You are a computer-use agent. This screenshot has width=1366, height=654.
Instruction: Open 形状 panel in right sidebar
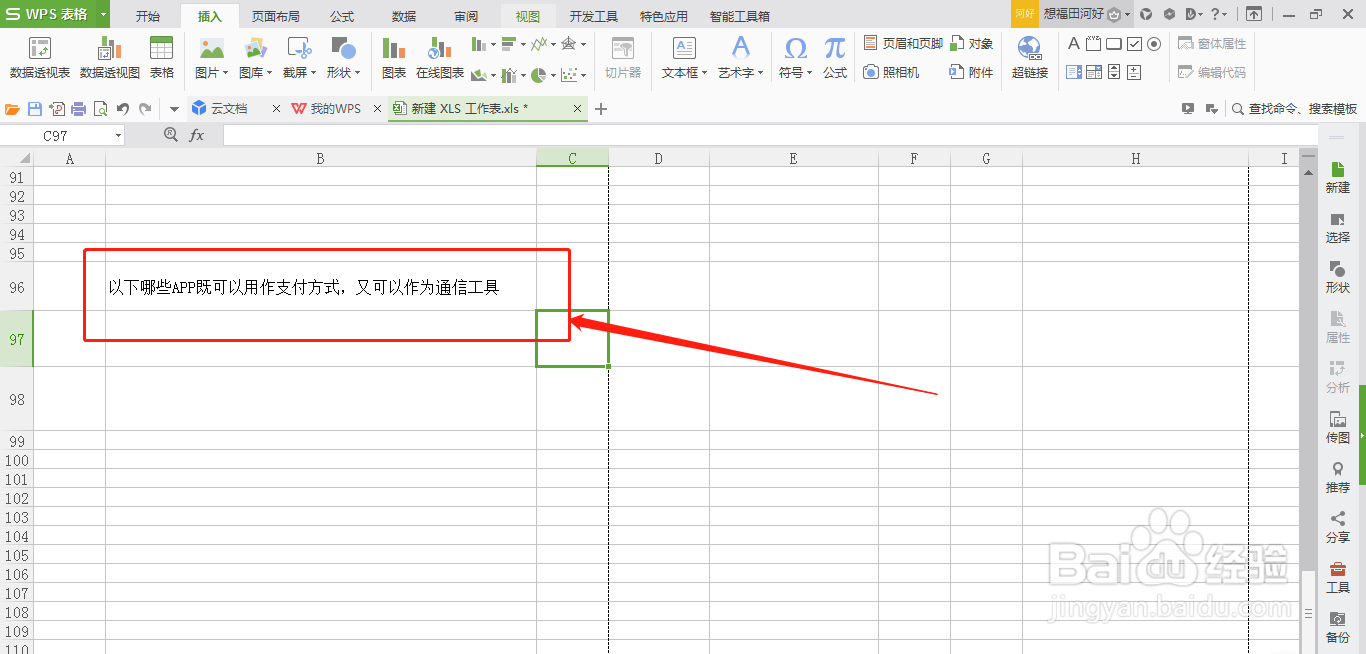pyautogui.click(x=1338, y=278)
